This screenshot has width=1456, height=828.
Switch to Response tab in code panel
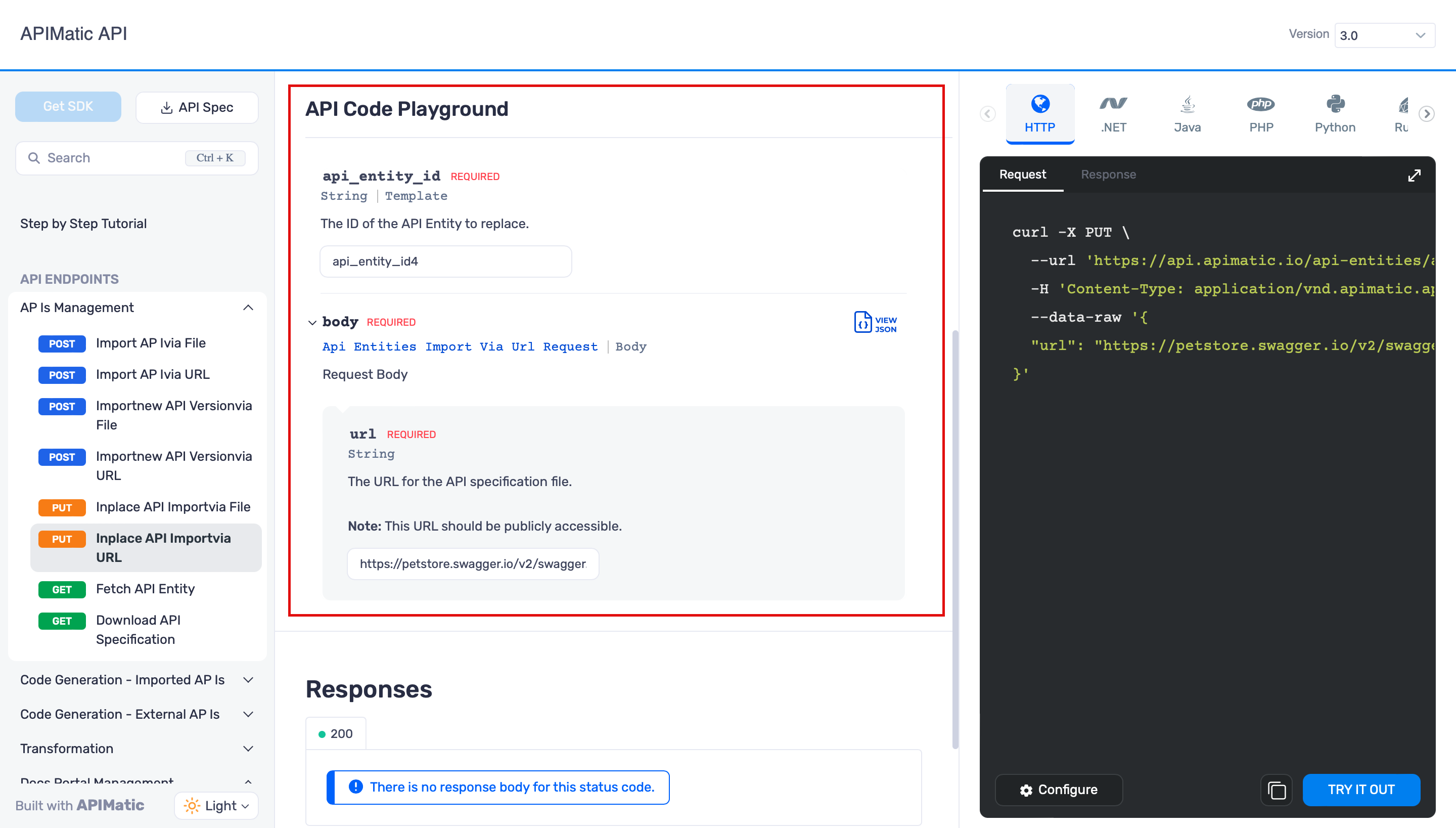click(x=1109, y=174)
